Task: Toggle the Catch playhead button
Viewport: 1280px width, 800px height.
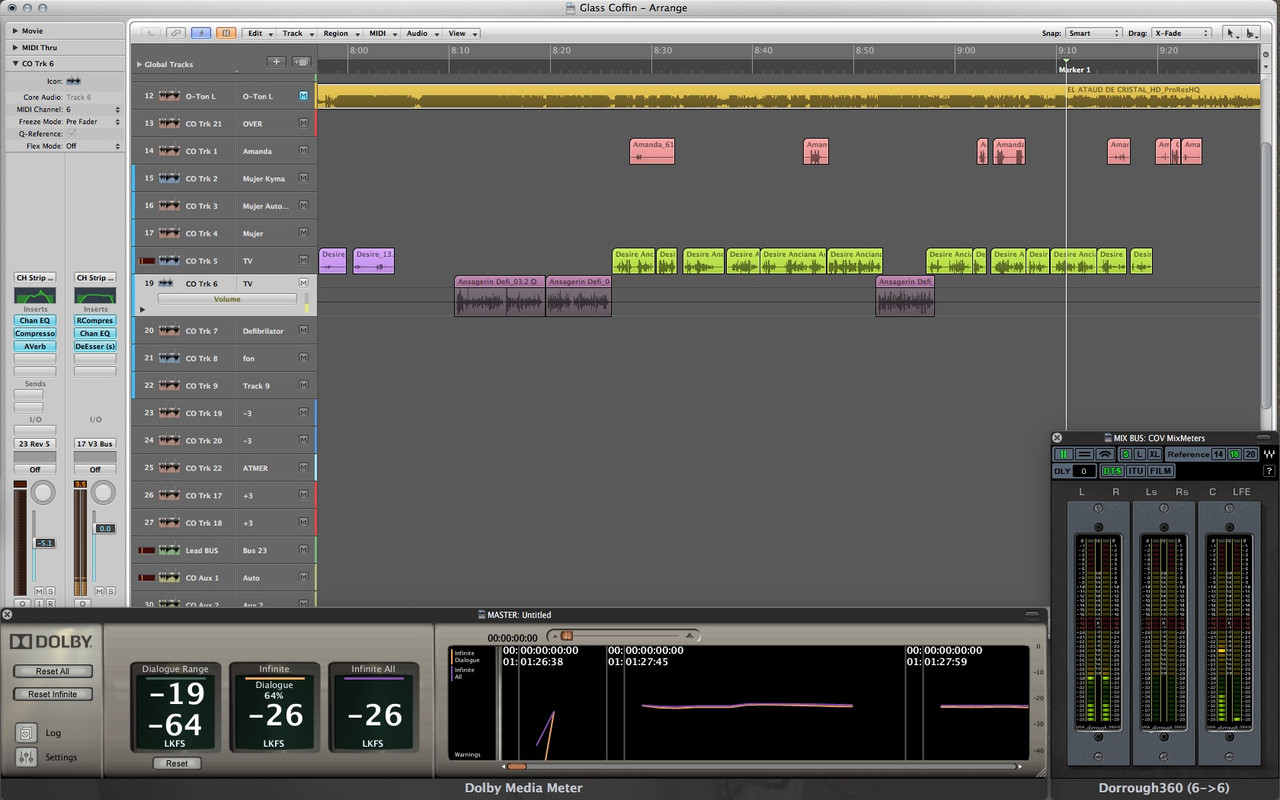Action: 202,33
